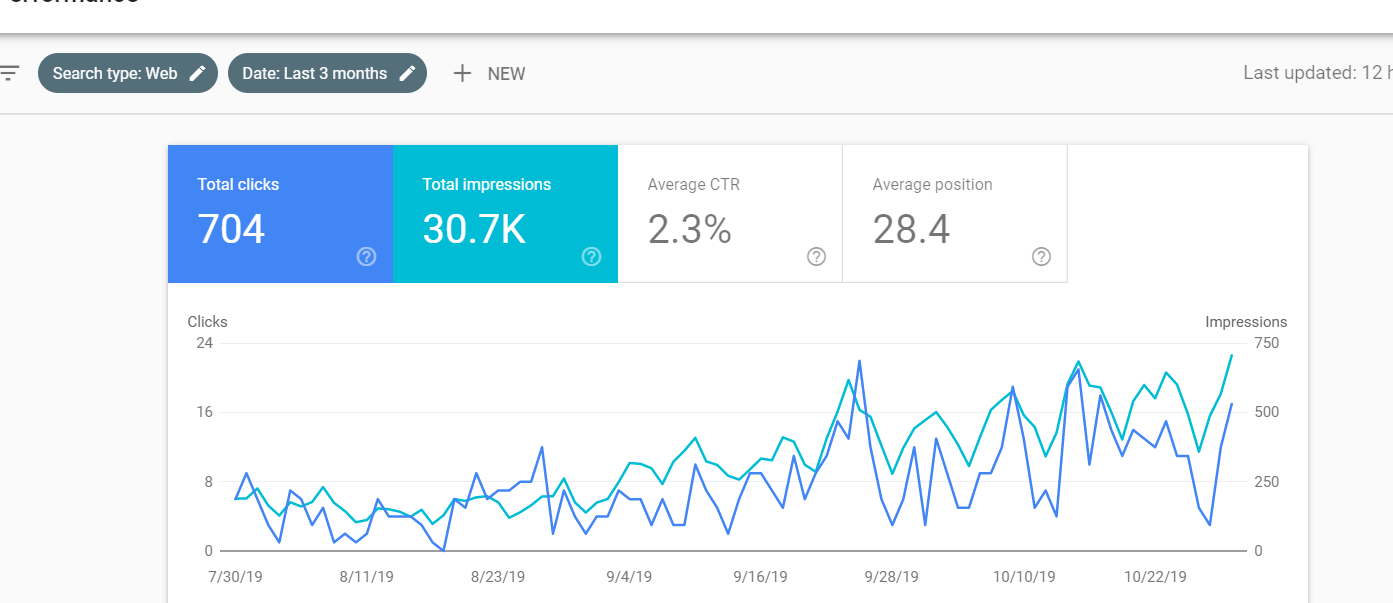Screen dimensions: 1393x603
Task: Toggle the Total impressions metric card
Action: click(x=505, y=214)
